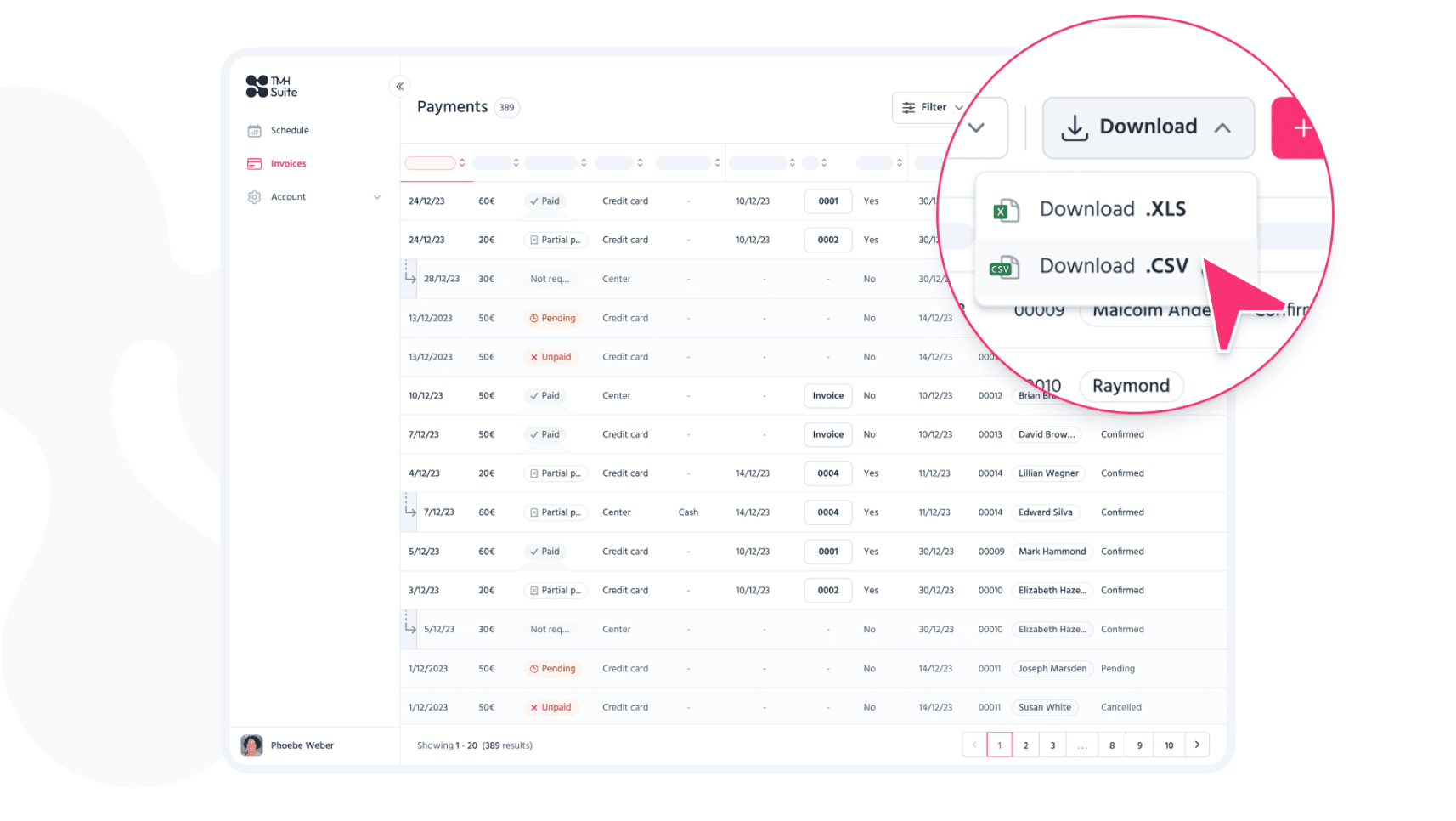Collapse the sidebar with the double-chevron button
The image size is (1456, 821).
[x=400, y=87]
